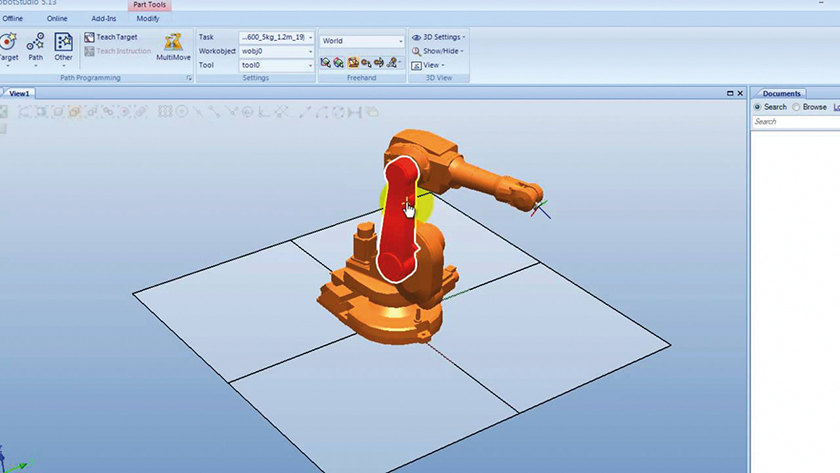
Task: Click the first Freehand move icon
Action: pos(326,63)
